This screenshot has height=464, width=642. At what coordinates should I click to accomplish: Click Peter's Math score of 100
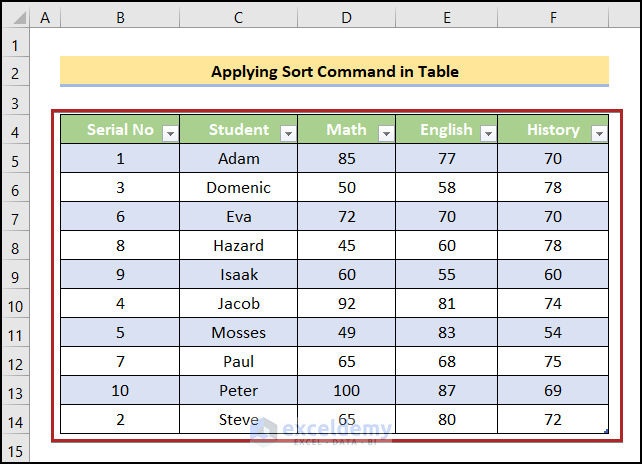(346, 390)
